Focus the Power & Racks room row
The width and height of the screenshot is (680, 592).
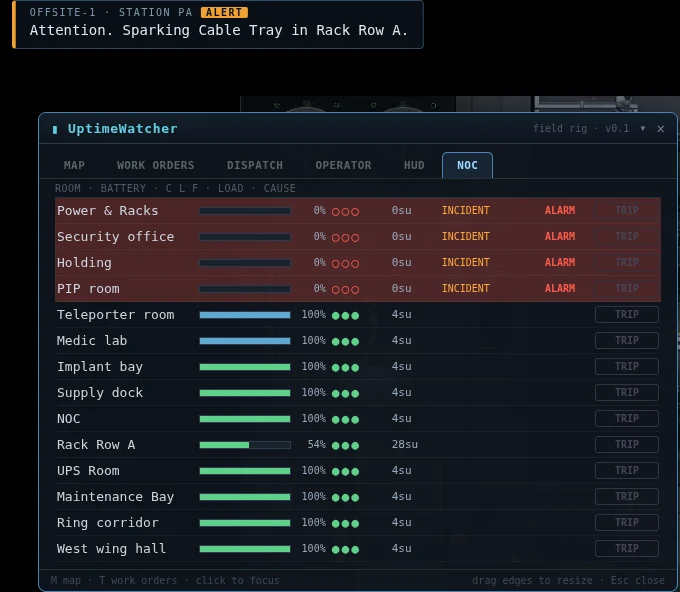point(358,210)
